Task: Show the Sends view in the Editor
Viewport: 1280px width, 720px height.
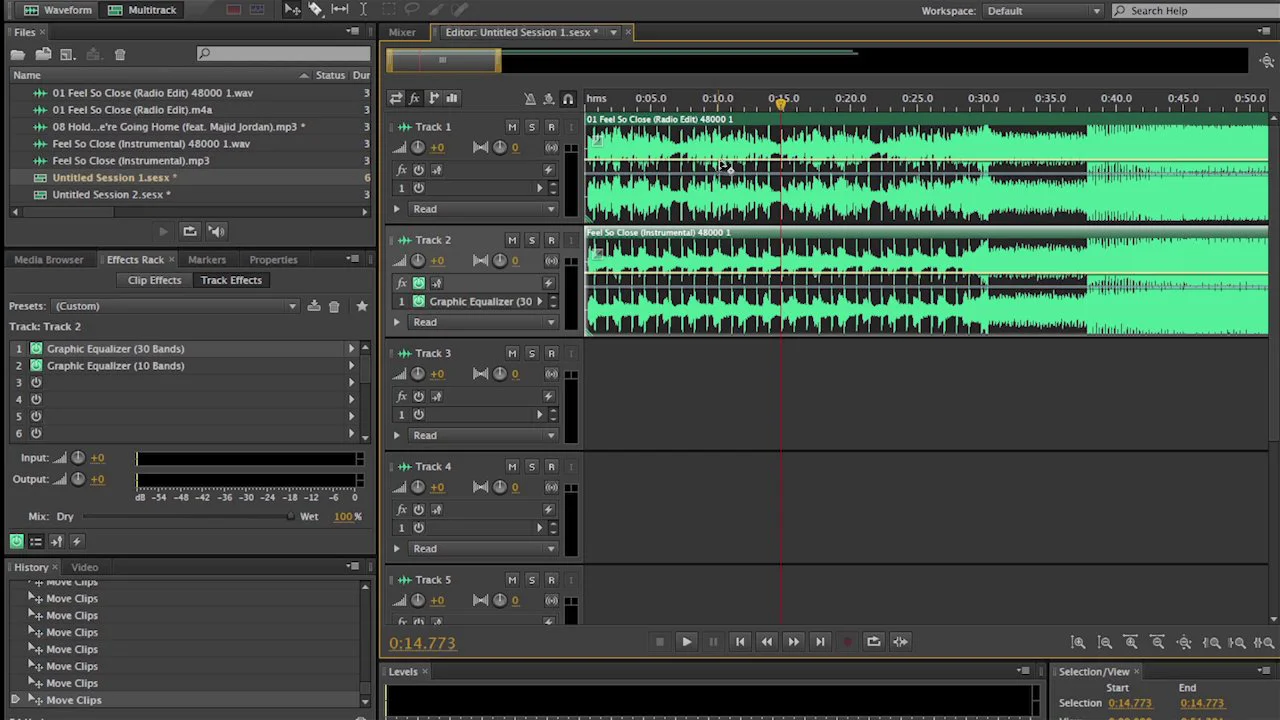Action: [x=433, y=98]
